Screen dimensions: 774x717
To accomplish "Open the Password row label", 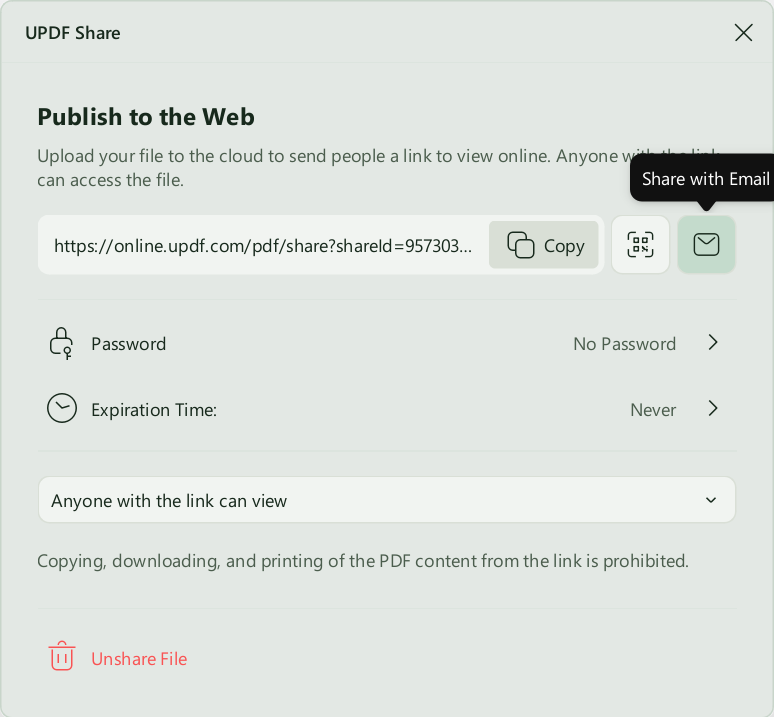I will (x=128, y=344).
